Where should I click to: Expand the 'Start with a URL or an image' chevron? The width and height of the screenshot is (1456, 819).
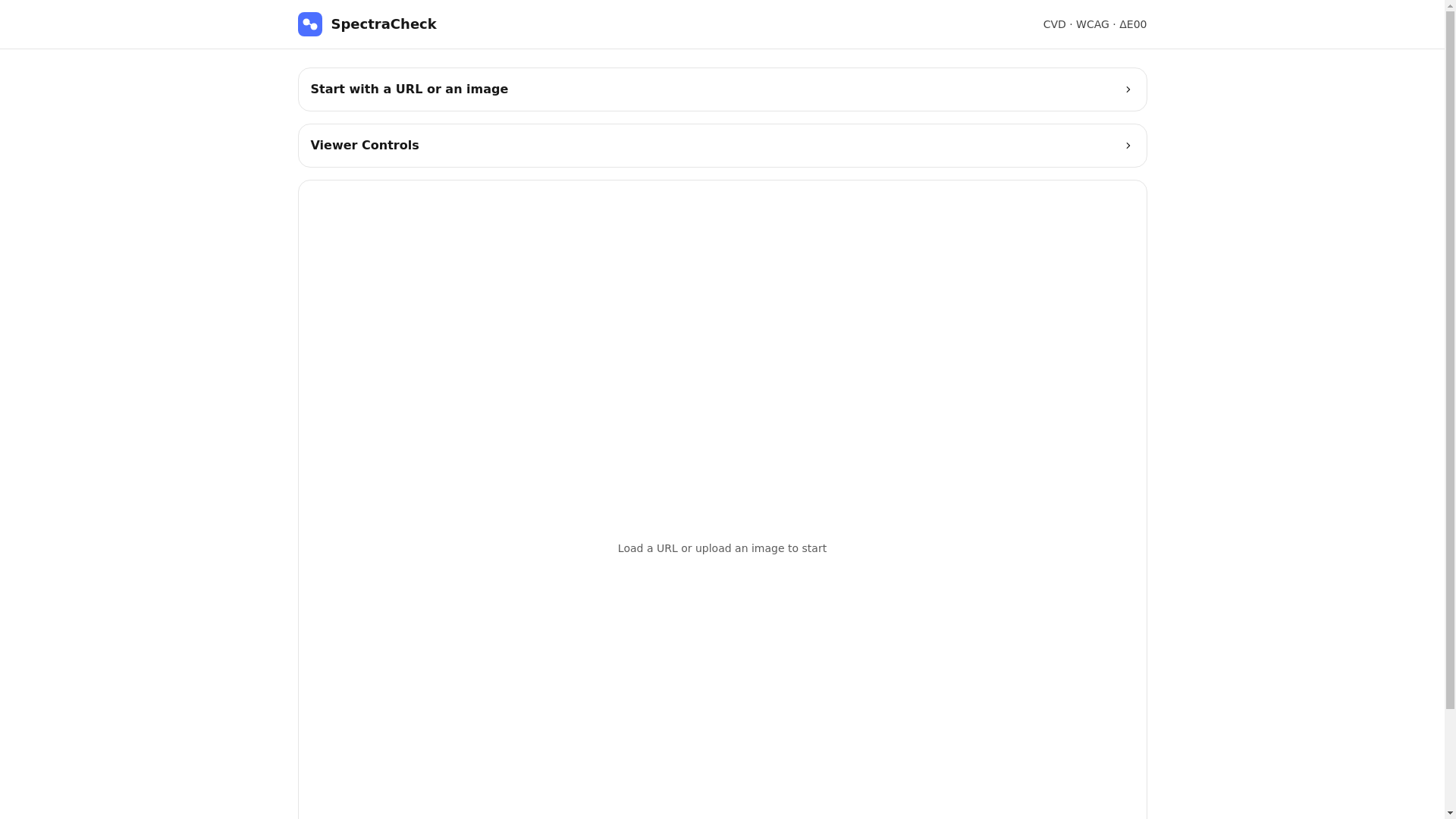pyautogui.click(x=1128, y=89)
